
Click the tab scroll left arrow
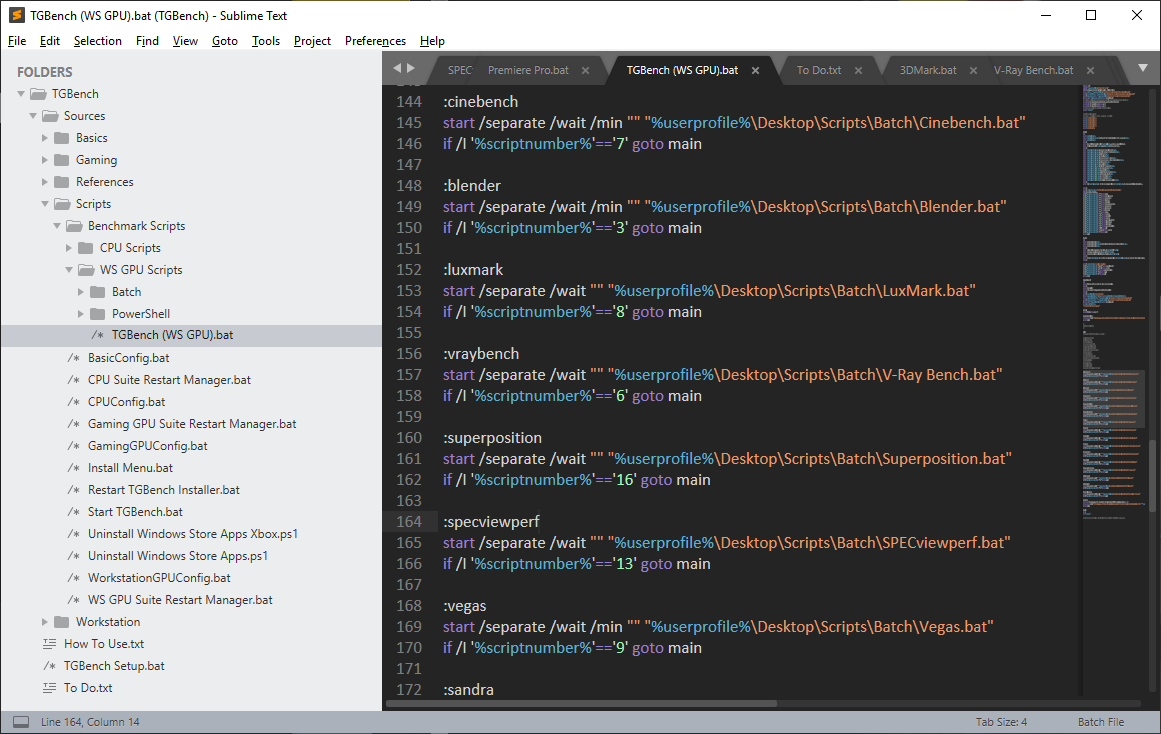point(397,68)
